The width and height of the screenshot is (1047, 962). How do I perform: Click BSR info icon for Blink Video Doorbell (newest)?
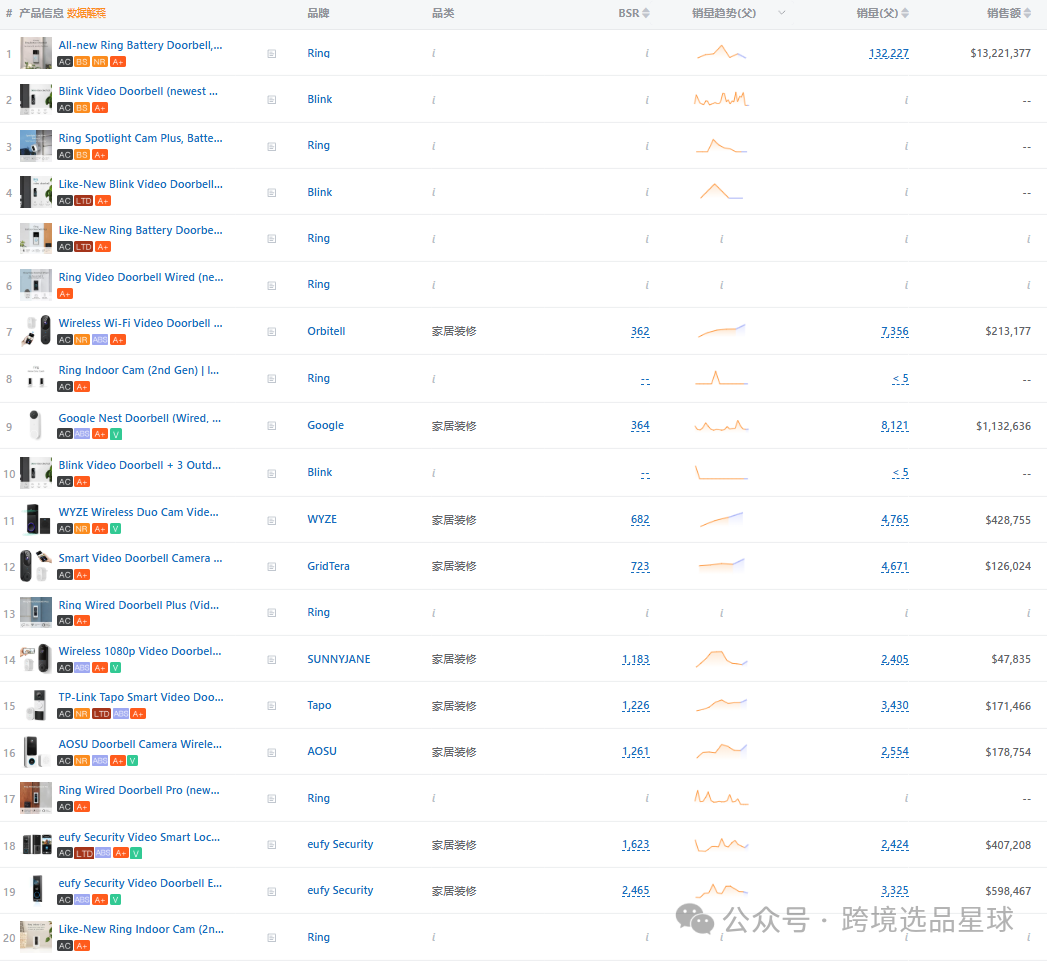[x=647, y=100]
